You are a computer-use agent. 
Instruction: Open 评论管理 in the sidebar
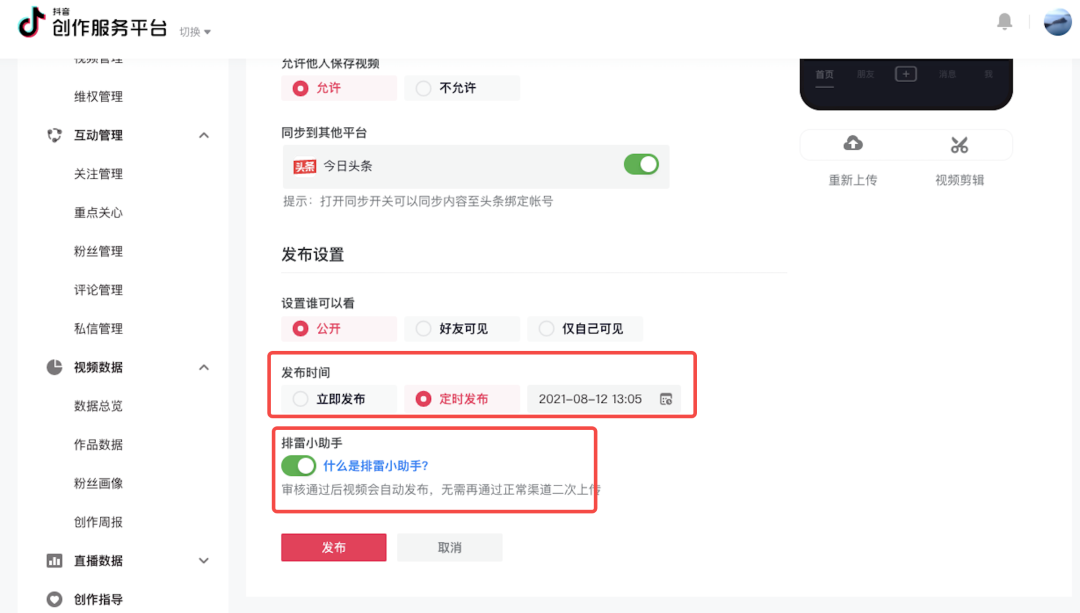point(98,290)
